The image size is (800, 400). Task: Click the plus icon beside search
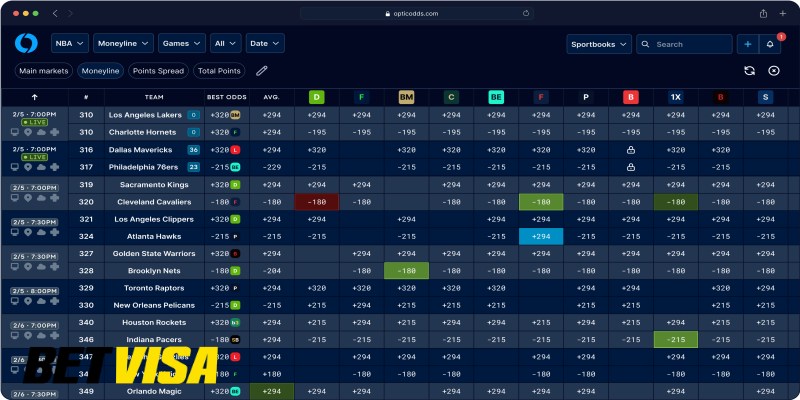point(747,44)
